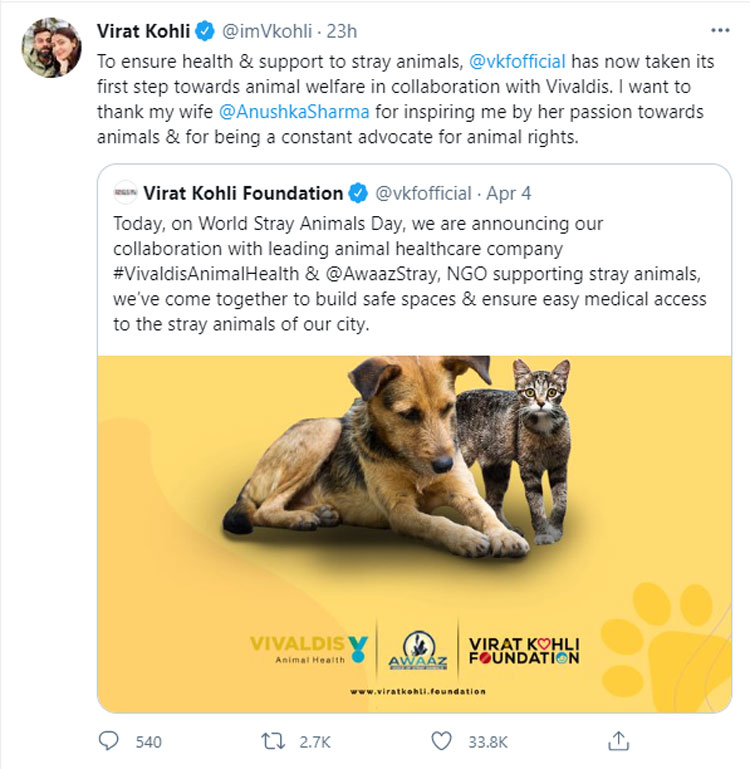This screenshot has width=750, height=769.
Task: Open the share tweet icon
Action: (x=619, y=741)
